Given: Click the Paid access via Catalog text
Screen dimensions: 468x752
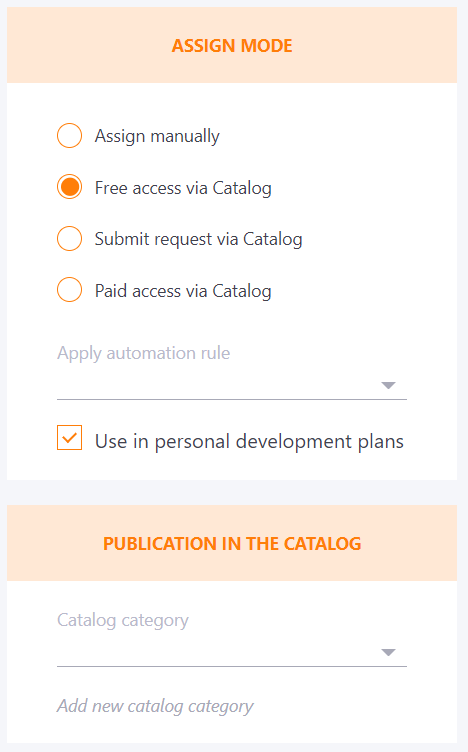Looking at the screenshot, I should [183, 291].
